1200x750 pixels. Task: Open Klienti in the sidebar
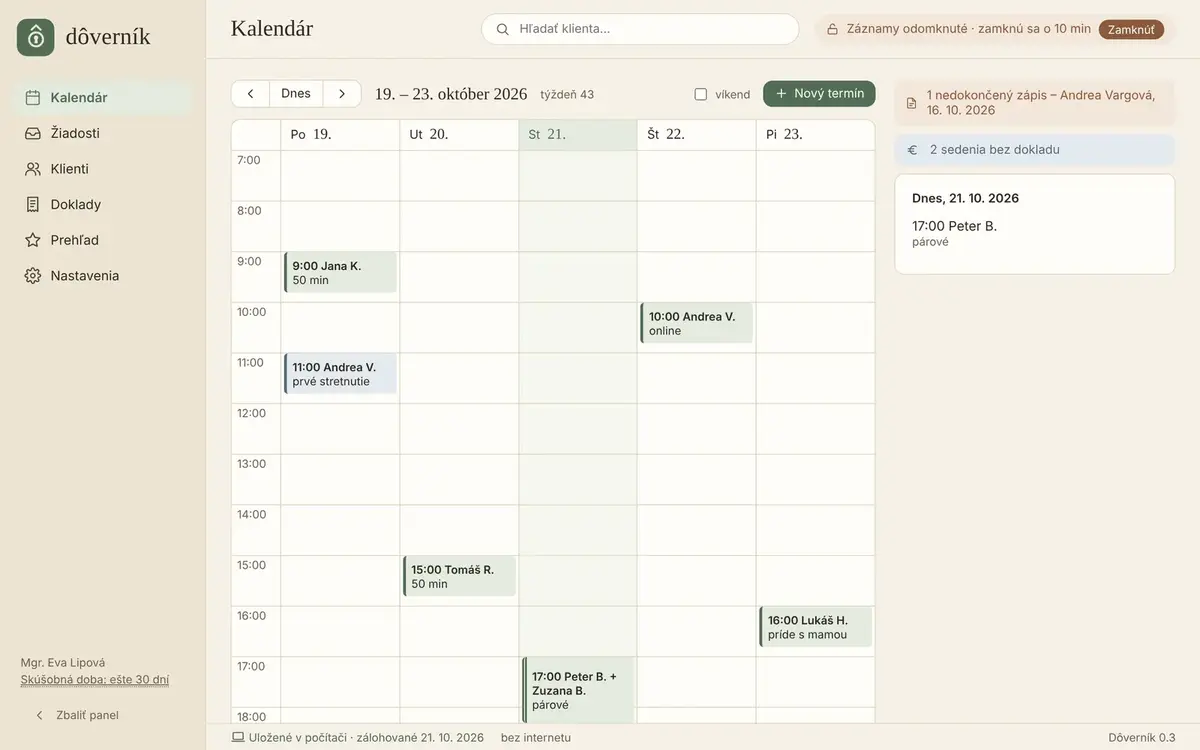click(x=104, y=169)
